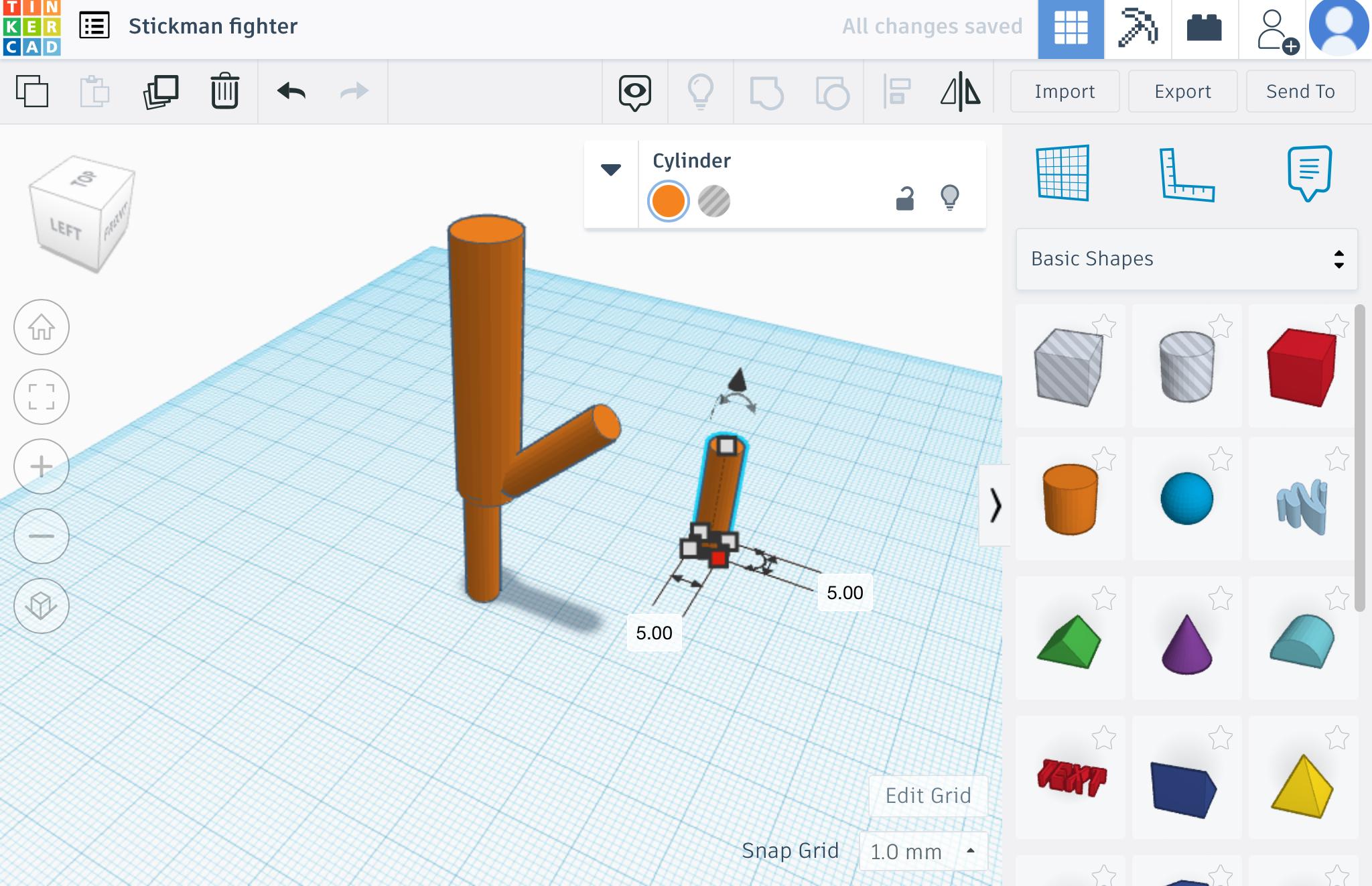Open the Workplane tool
The image size is (1372, 886).
pos(1063,173)
